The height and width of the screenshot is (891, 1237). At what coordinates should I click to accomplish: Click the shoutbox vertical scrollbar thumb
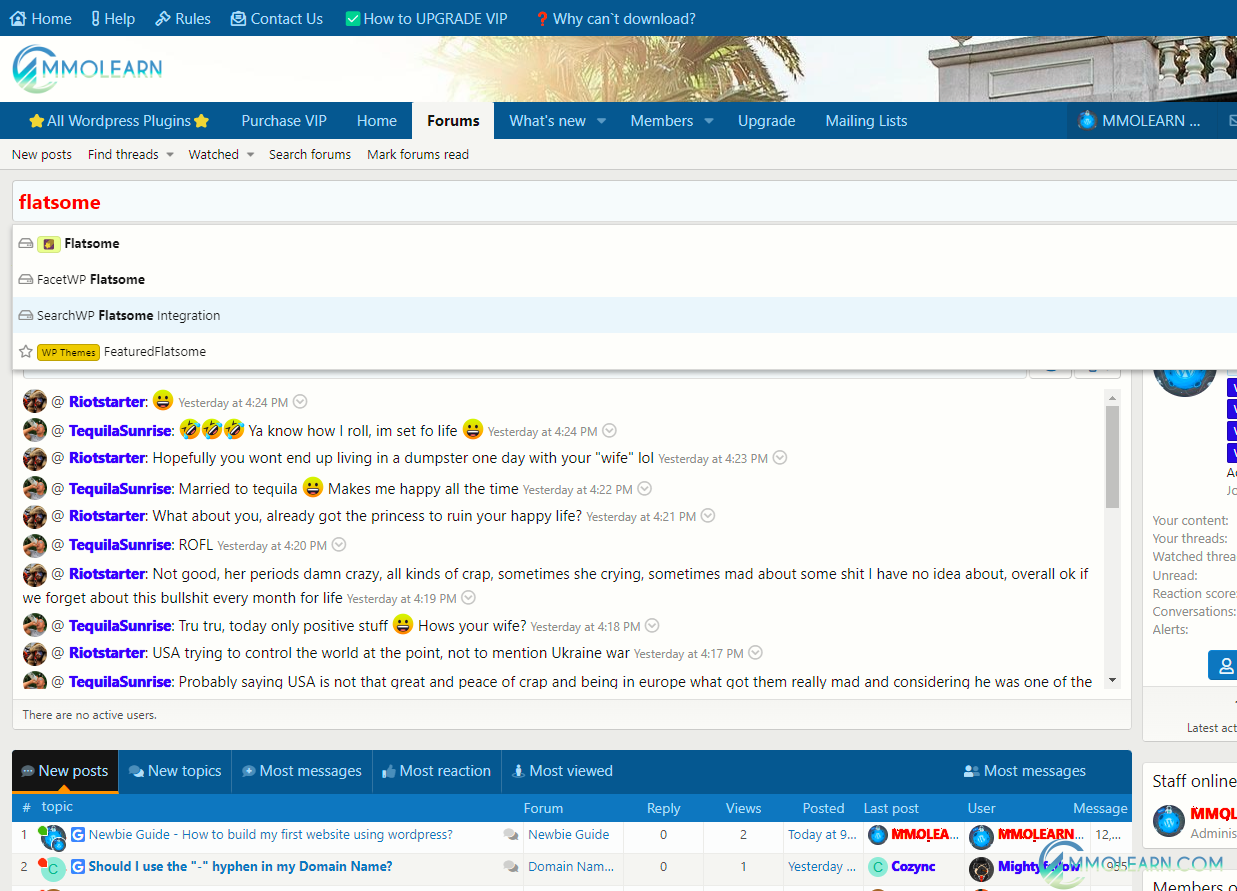(x=1112, y=457)
